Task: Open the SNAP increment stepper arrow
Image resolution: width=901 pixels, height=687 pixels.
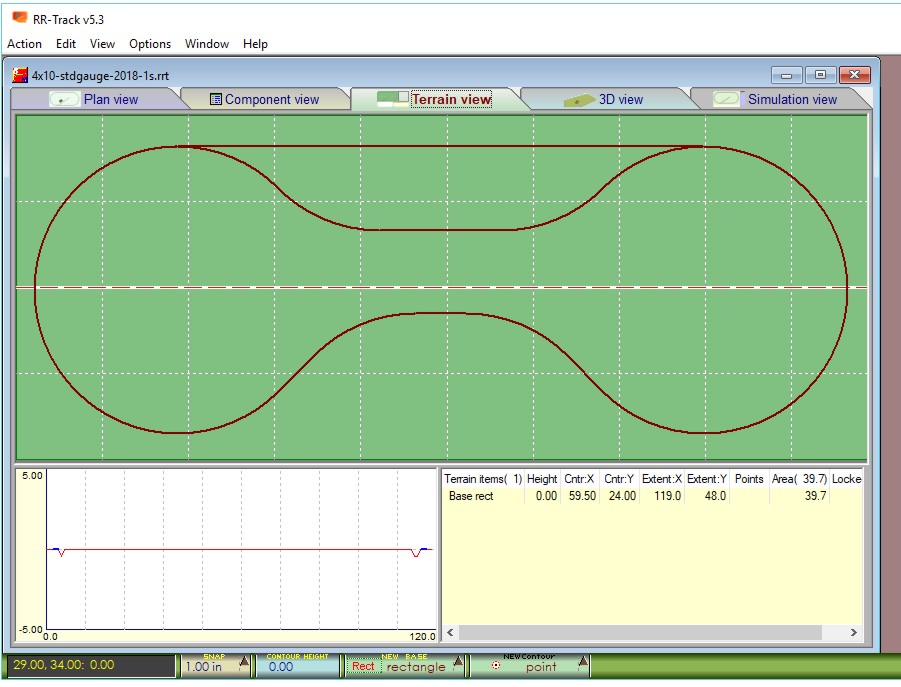Action: pos(243,662)
